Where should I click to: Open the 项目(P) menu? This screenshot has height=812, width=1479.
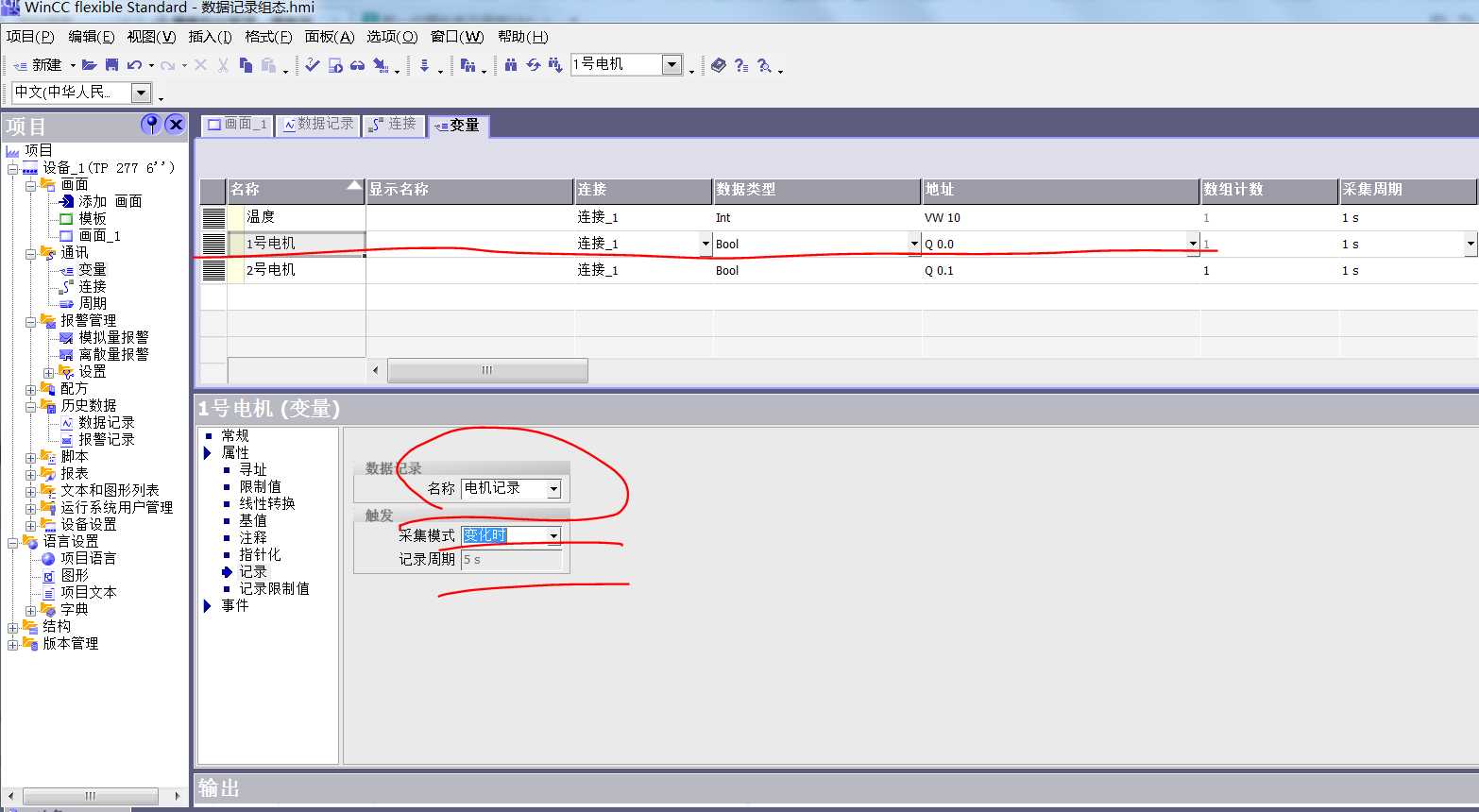[x=30, y=36]
